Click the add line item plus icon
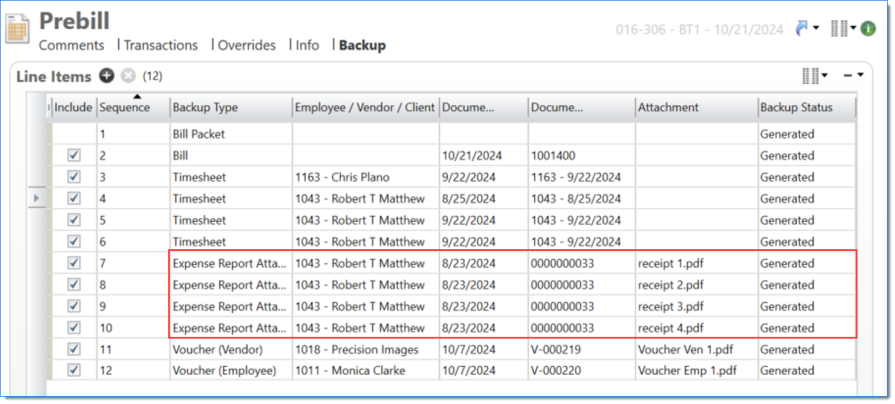 tap(107, 76)
